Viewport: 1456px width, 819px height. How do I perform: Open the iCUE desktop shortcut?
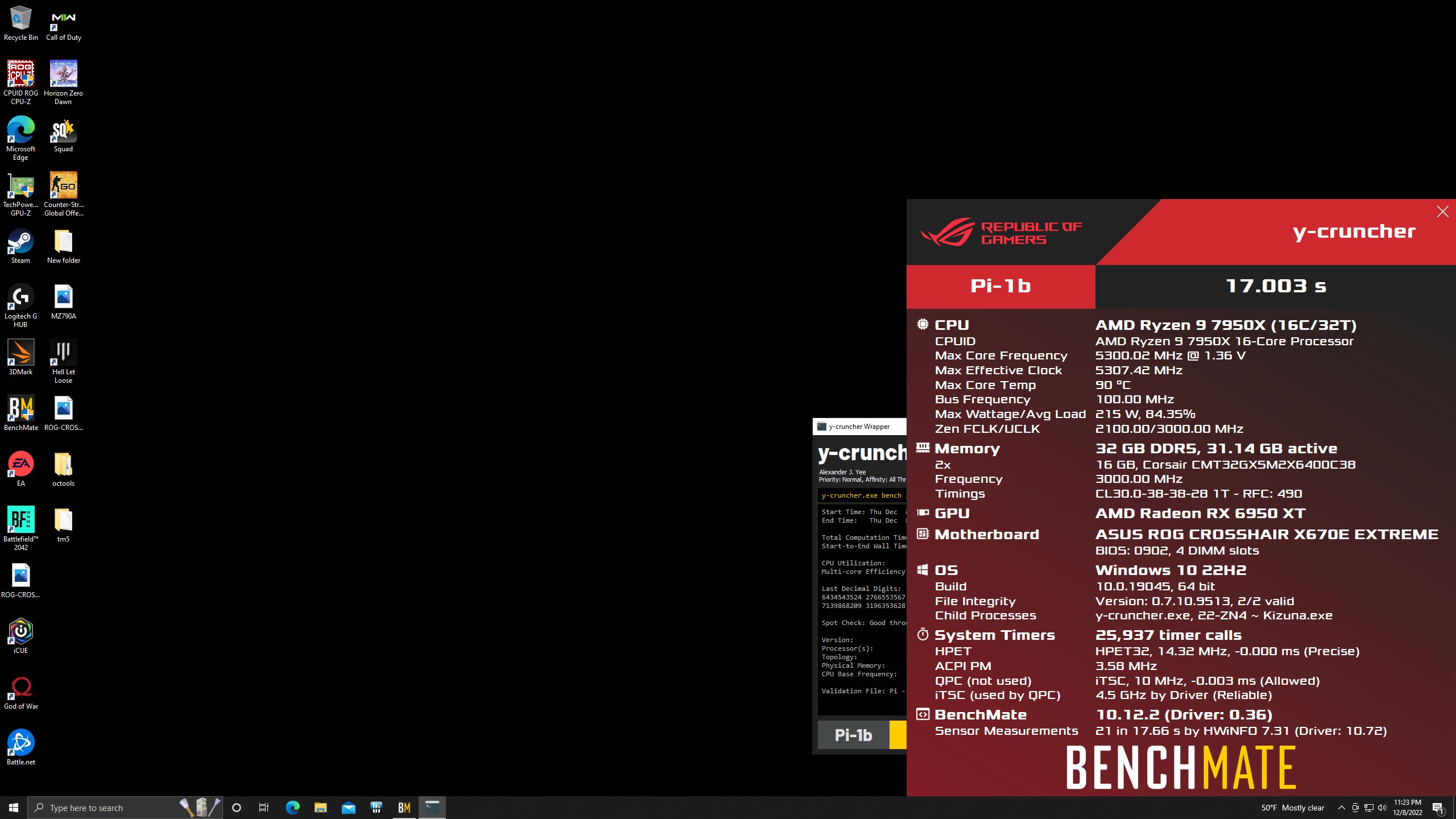pos(20,636)
